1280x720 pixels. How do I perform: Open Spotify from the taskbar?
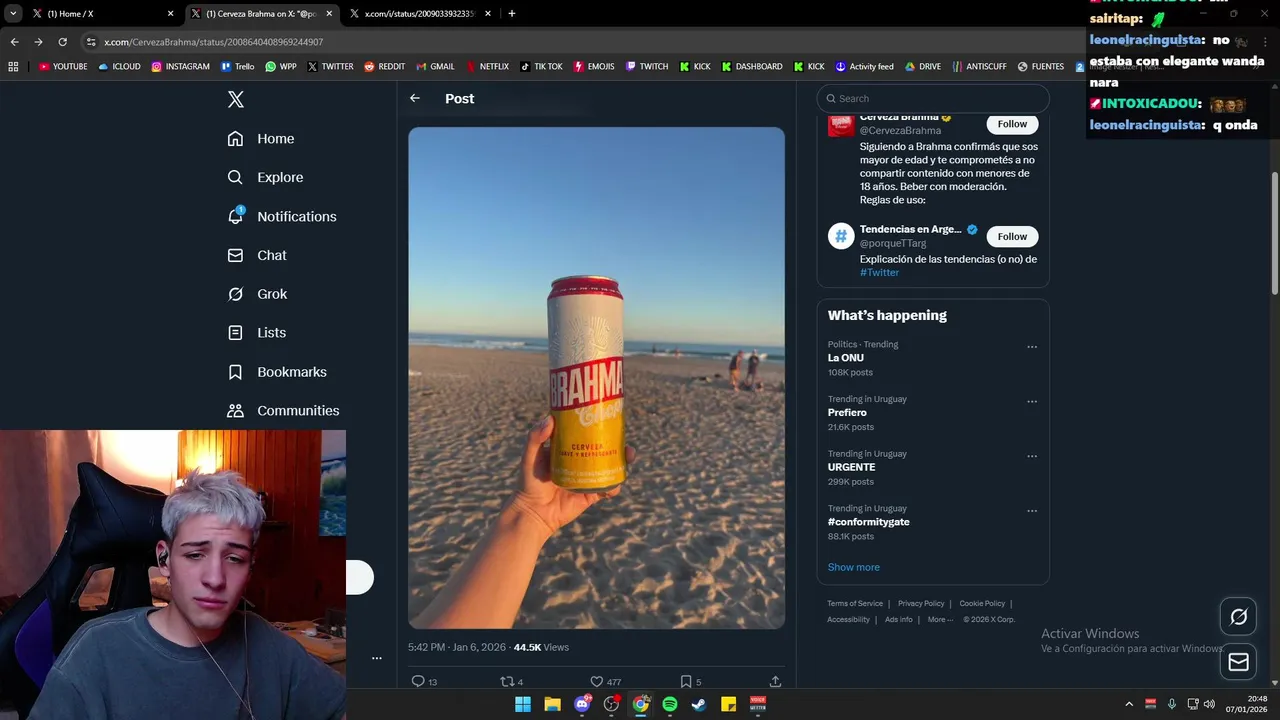670,704
